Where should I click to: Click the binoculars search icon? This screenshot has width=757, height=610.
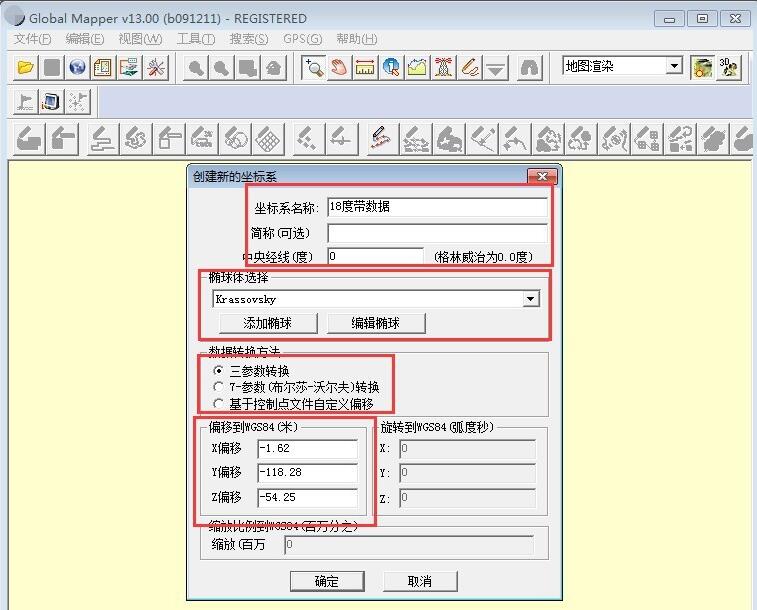point(530,67)
